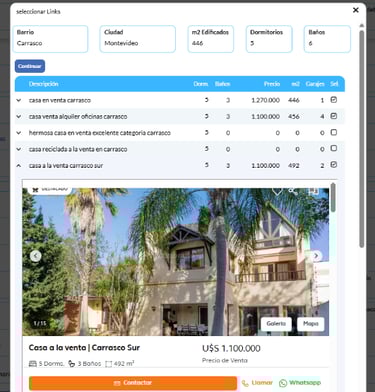
Task: Click price 1.270.000 in first row
Action: [265, 100]
